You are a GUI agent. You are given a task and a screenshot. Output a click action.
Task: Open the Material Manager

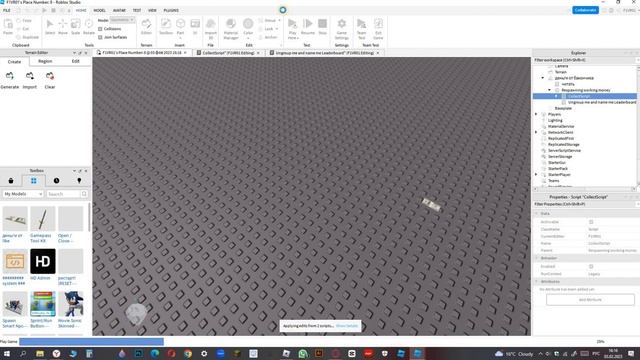231,29
